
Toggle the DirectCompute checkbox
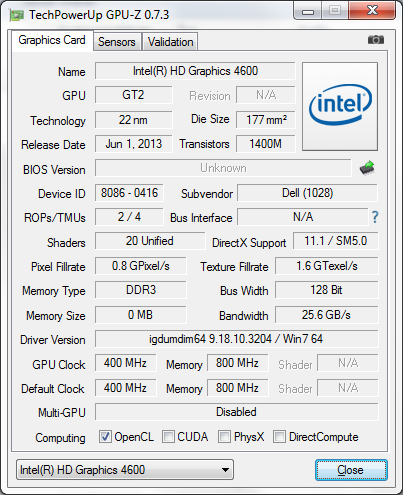[x=279, y=436]
